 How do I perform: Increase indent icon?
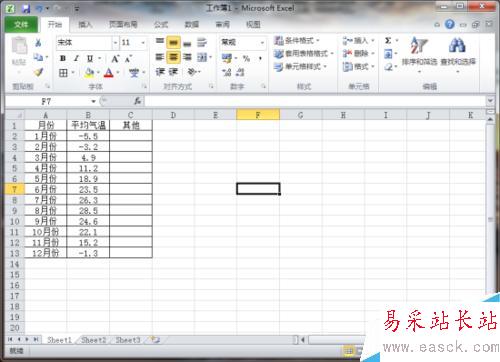173,71
